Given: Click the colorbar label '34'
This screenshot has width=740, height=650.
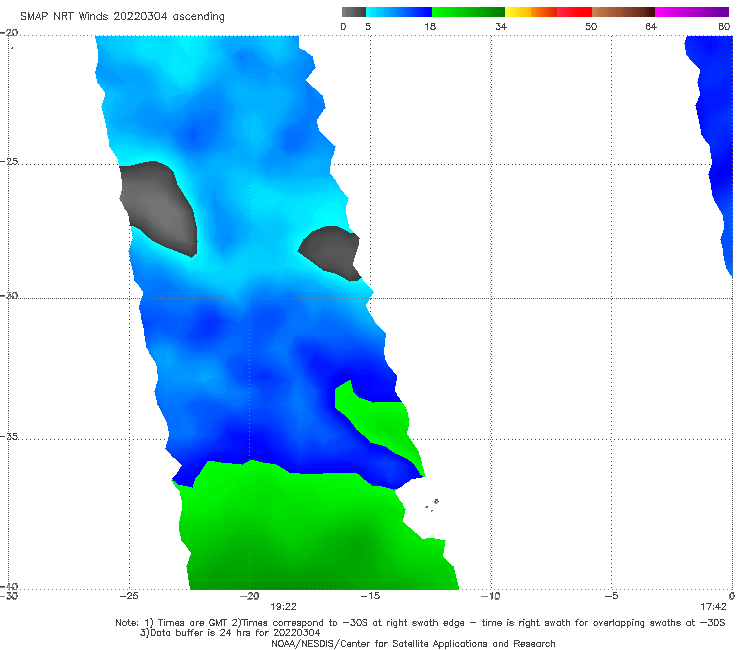Looking at the screenshot, I should coord(501,27).
